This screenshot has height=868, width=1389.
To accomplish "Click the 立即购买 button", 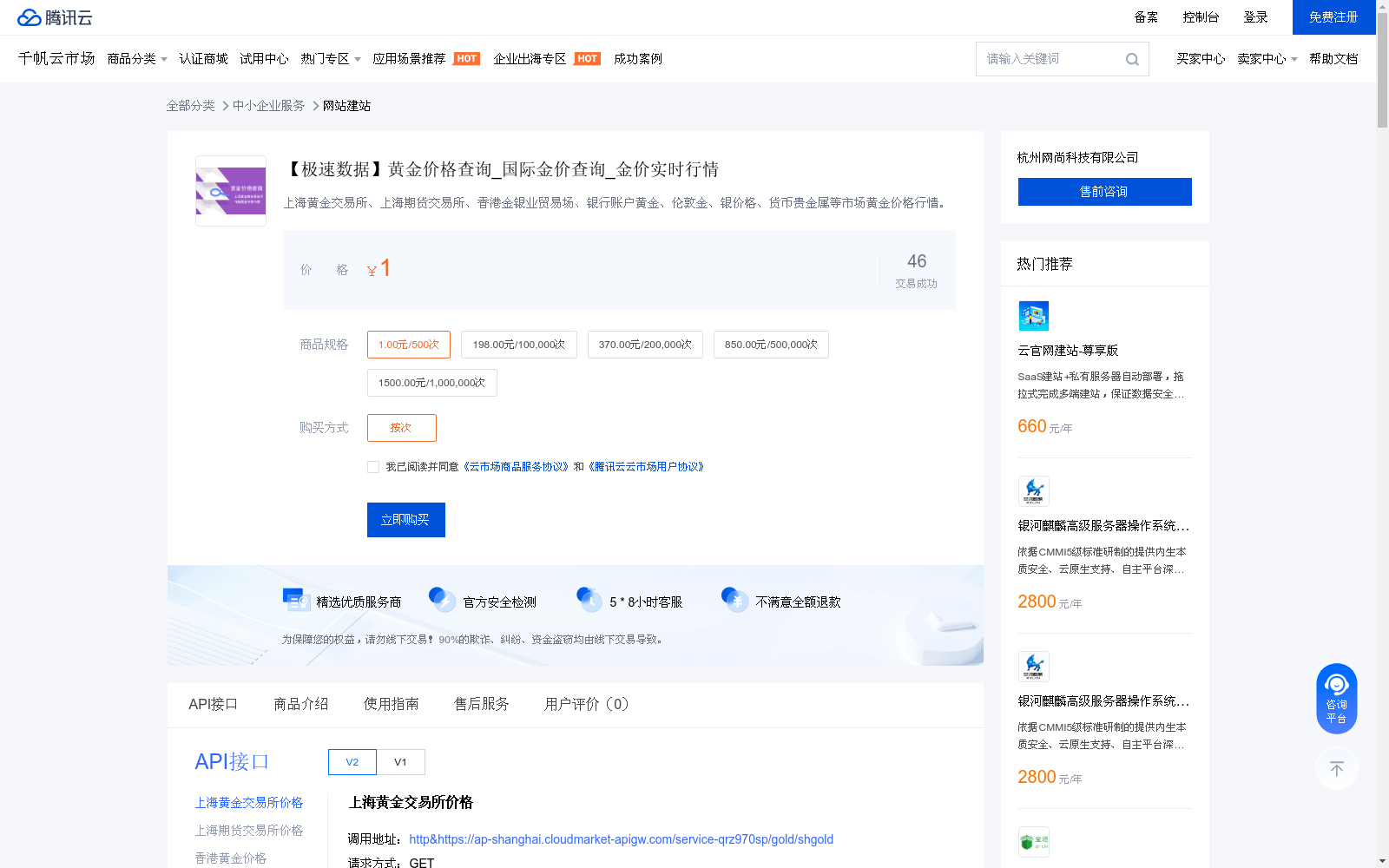I will 406,520.
